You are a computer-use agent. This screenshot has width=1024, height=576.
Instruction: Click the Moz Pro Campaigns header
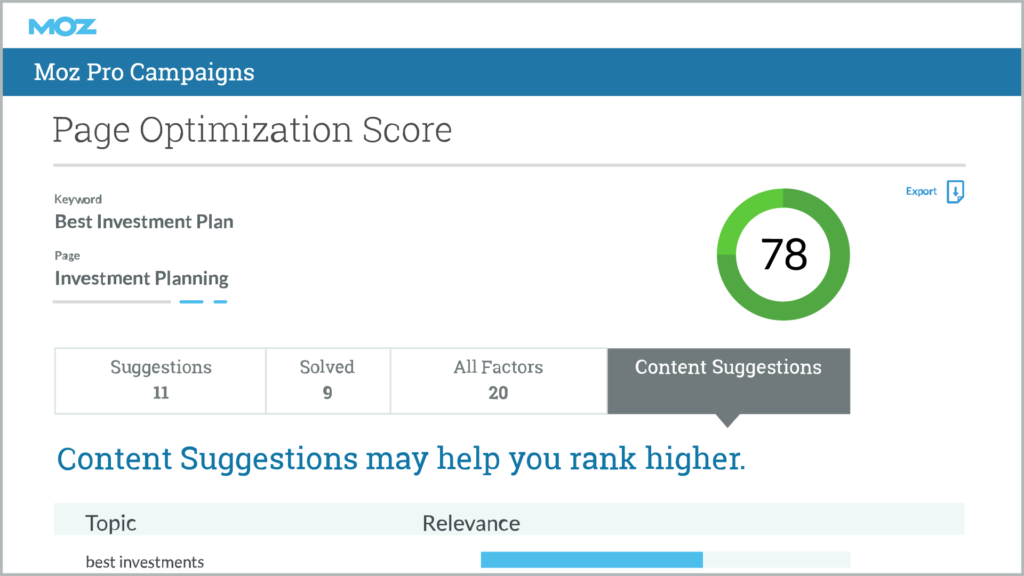coord(143,72)
